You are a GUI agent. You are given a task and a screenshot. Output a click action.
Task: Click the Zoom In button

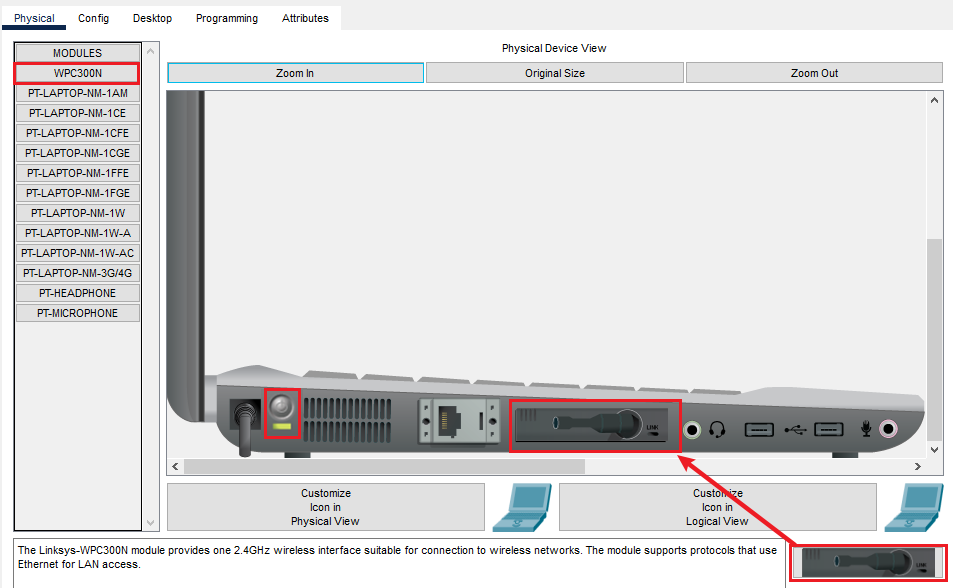(x=295, y=73)
